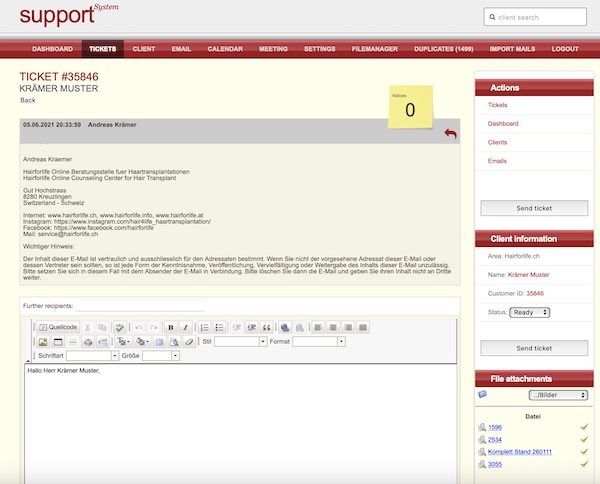Click the Copy icon in editor toolbar
The width and height of the screenshot is (600, 484).
[102, 327]
